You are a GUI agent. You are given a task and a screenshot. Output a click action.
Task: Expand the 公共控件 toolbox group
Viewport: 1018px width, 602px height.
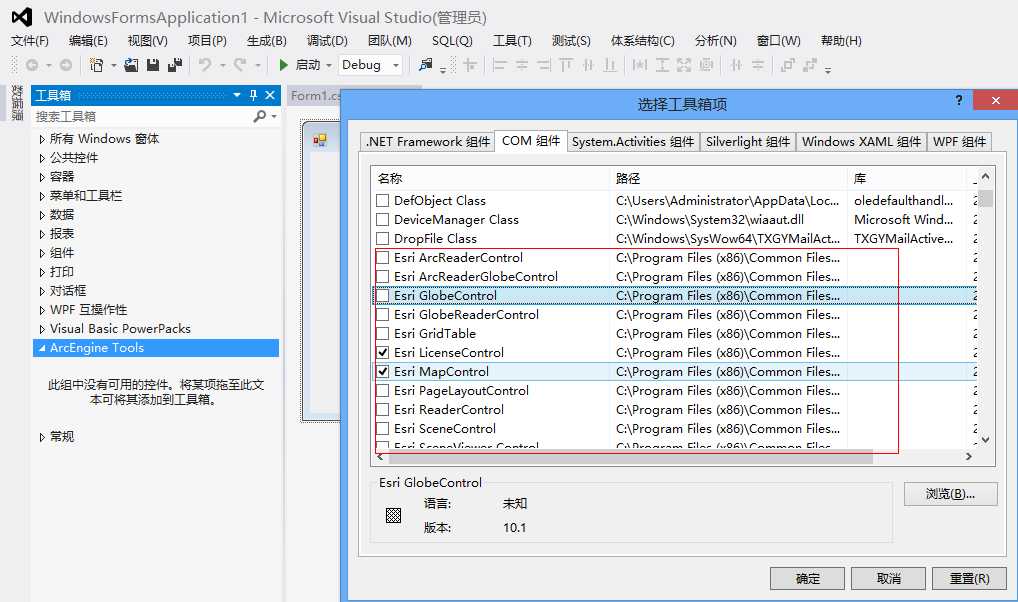pyautogui.click(x=42, y=158)
